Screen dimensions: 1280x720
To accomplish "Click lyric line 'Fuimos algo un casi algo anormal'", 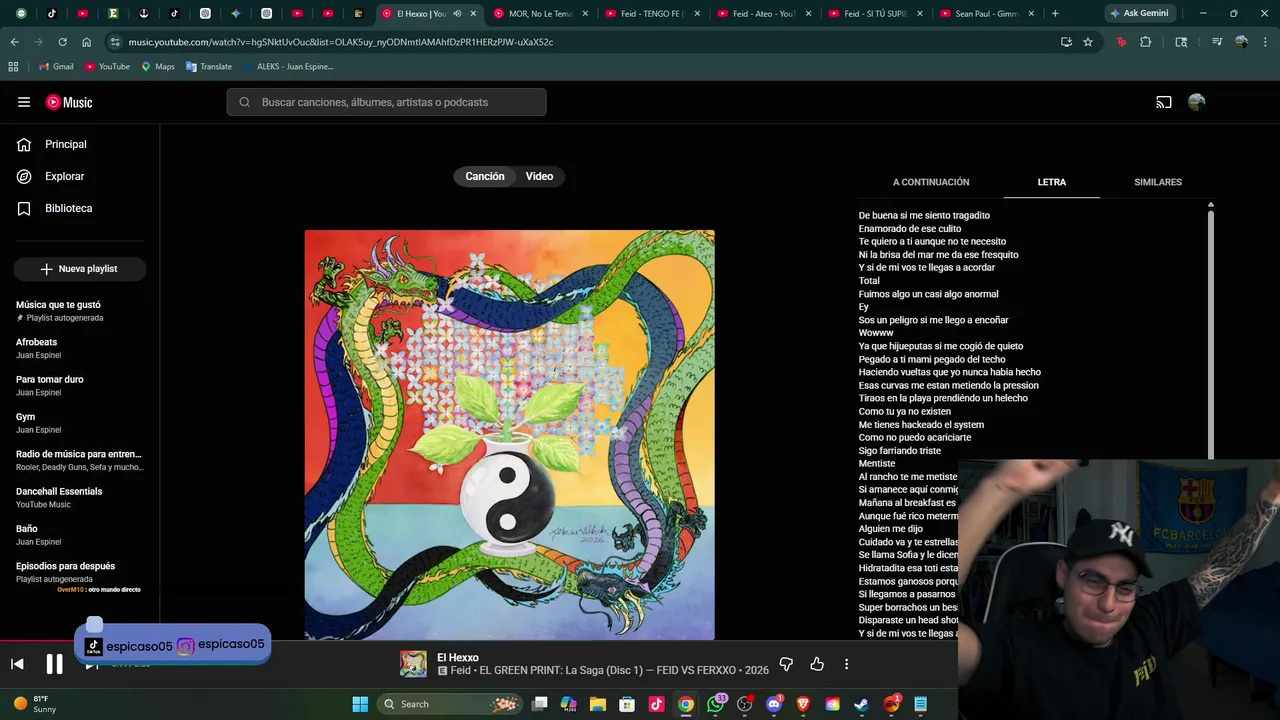I will coord(928,294).
